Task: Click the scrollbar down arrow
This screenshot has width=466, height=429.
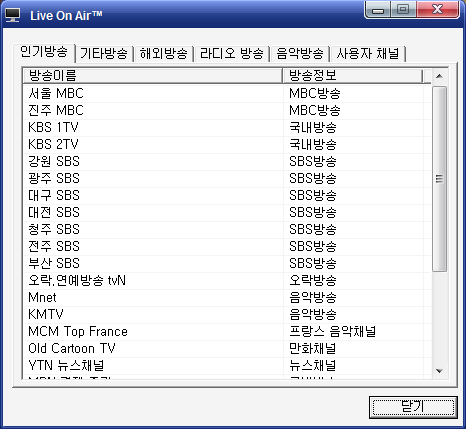Action: pos(439,371)
